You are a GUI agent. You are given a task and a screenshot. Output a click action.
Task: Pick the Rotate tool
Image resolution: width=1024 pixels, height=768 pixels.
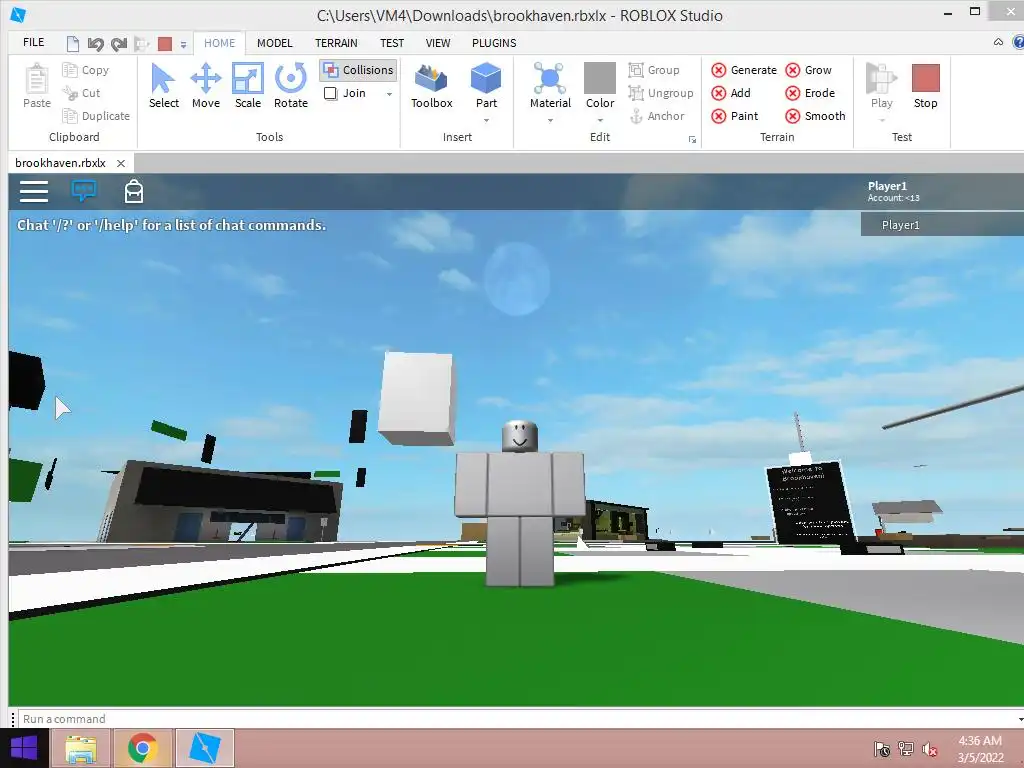pos(291,86)
